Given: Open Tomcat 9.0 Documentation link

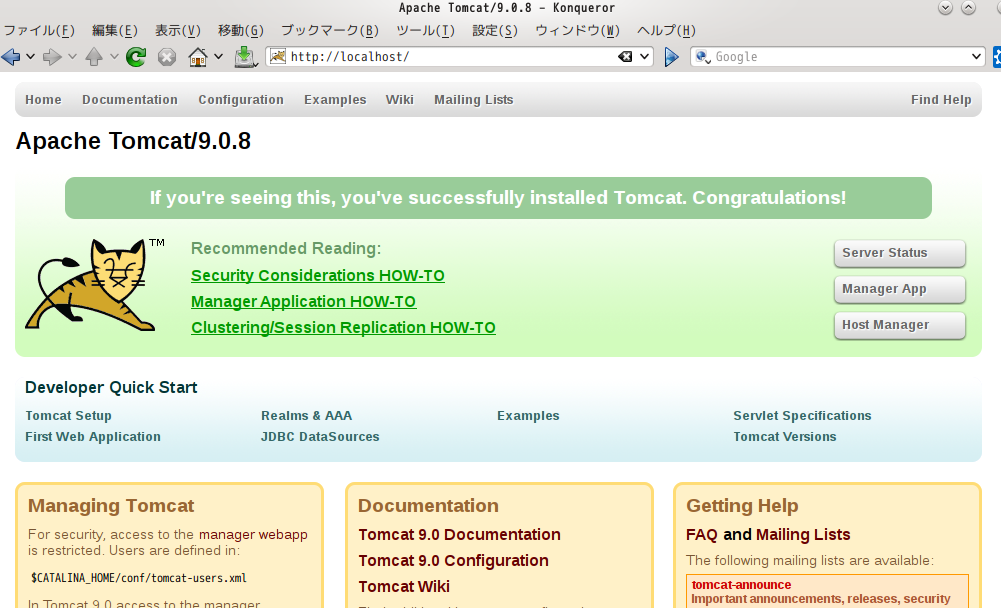Looking at the screenshot, I should (x=460, y=535).
